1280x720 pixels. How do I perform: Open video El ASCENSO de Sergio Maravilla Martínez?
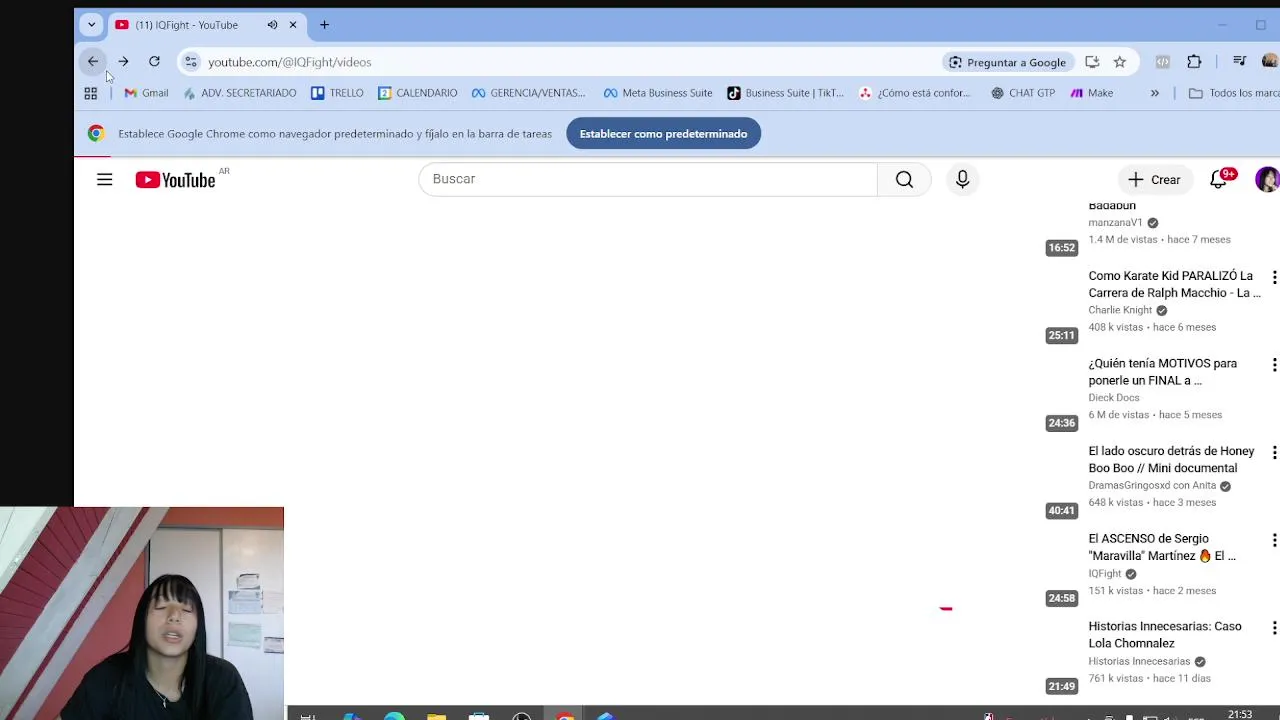click(x=1162, y=547)
